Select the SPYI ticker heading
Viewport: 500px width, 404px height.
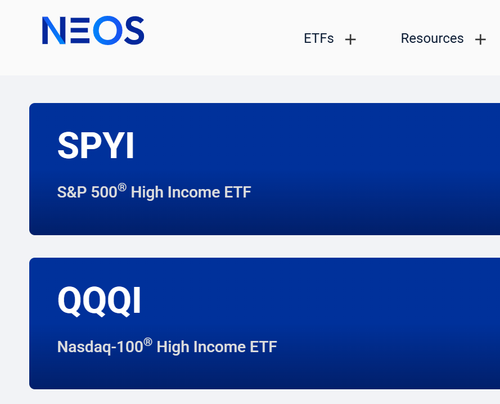[x=96, y=145]
